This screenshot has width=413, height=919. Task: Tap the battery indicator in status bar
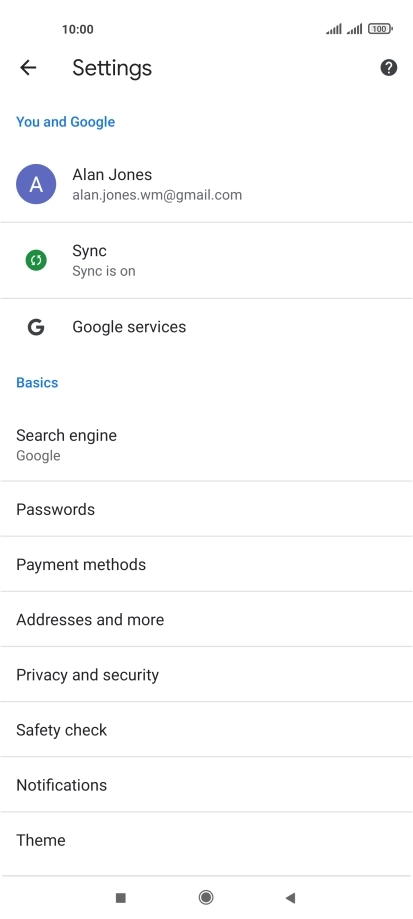click(x=380, y=29)
